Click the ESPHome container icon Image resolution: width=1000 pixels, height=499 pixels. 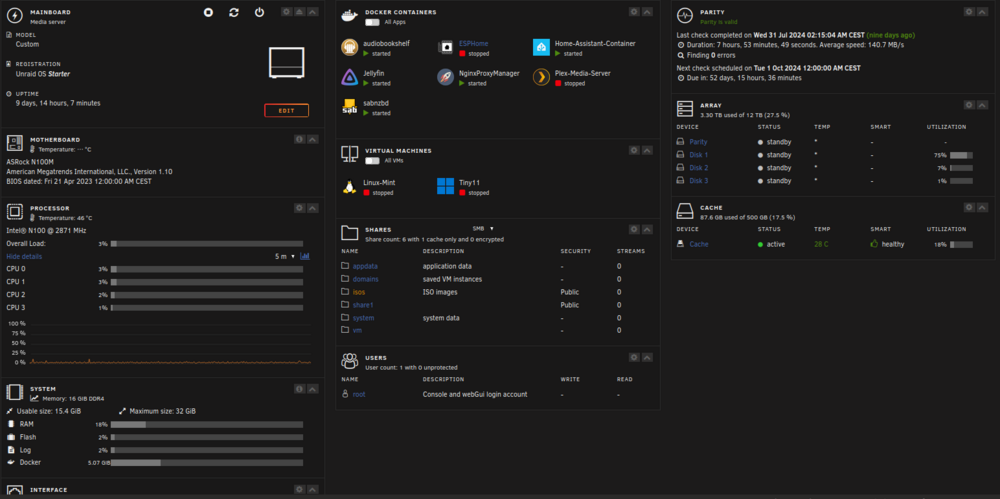click(445, 47)
